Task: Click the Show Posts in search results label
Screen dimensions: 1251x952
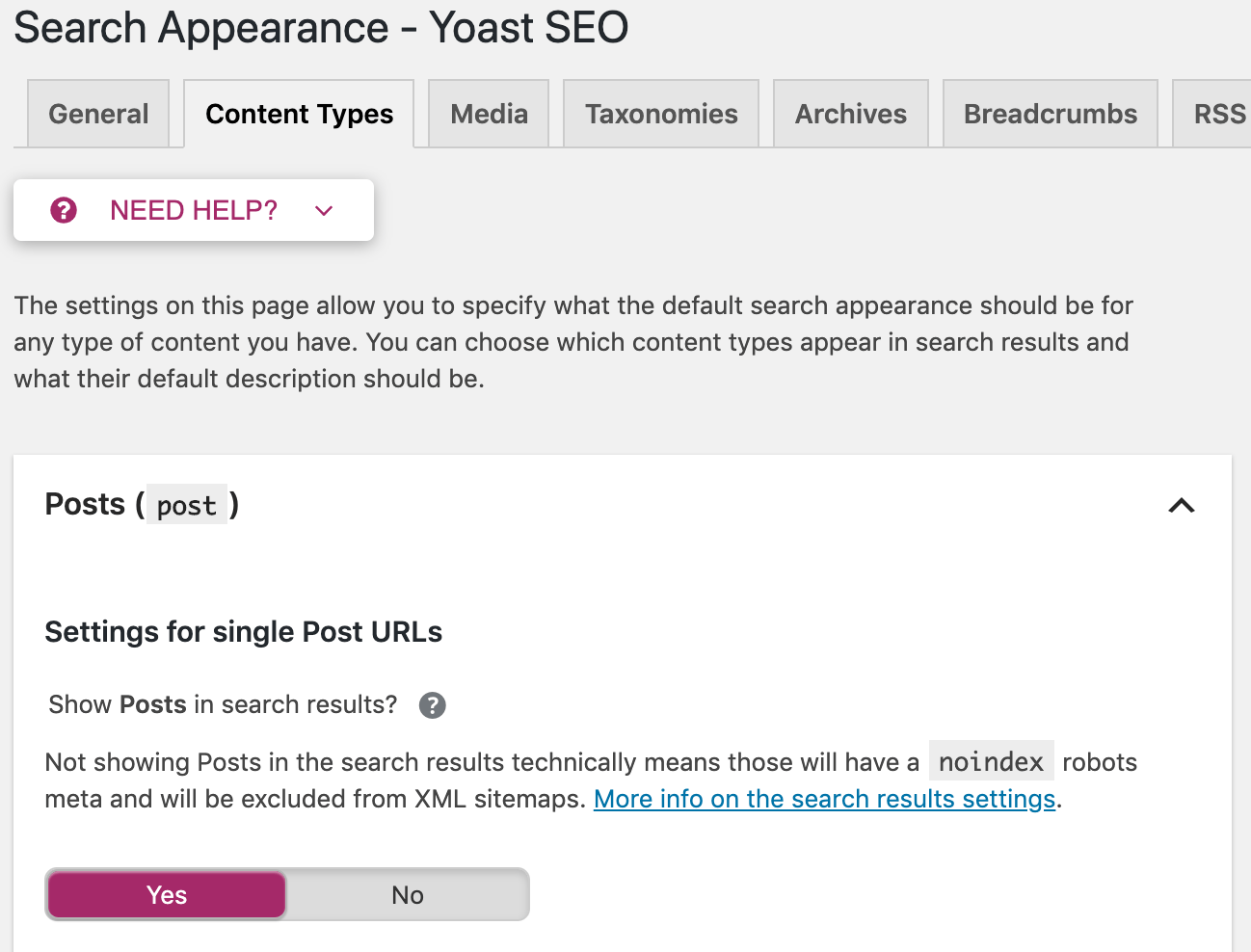Action: [223, 705]
